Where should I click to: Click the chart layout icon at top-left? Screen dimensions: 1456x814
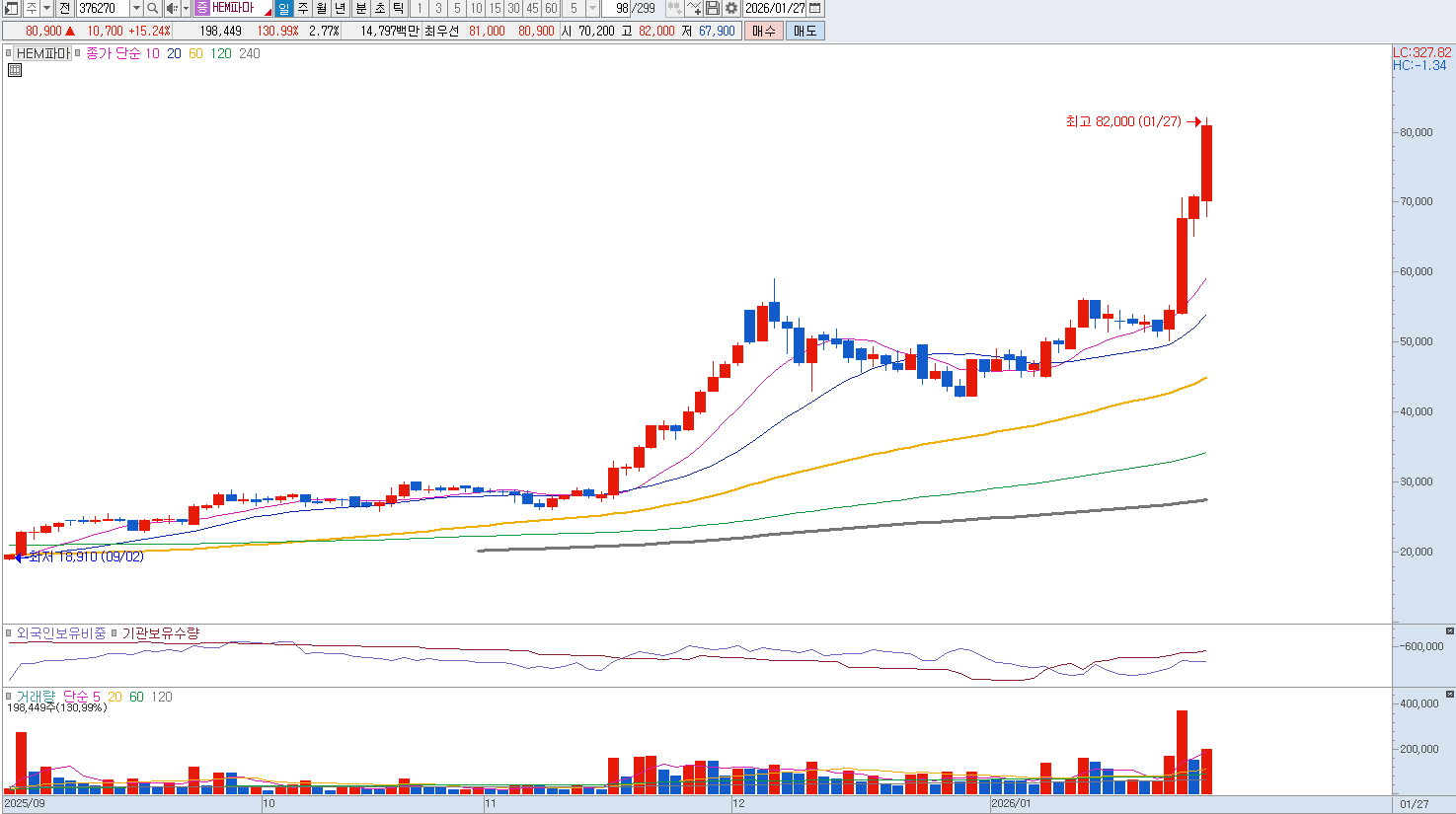[11, 8]
